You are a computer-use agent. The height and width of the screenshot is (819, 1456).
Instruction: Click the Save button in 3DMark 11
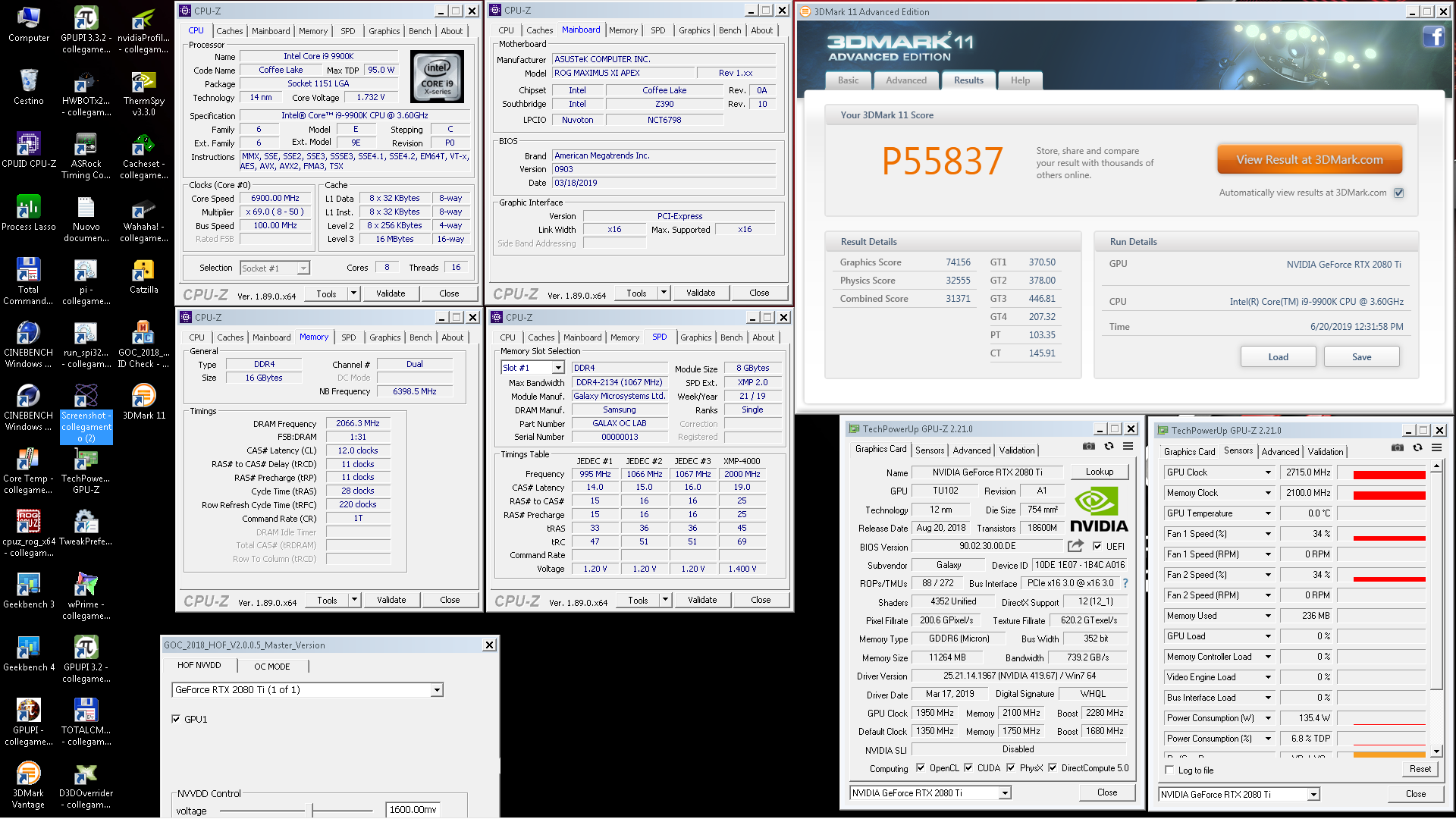1362,357
